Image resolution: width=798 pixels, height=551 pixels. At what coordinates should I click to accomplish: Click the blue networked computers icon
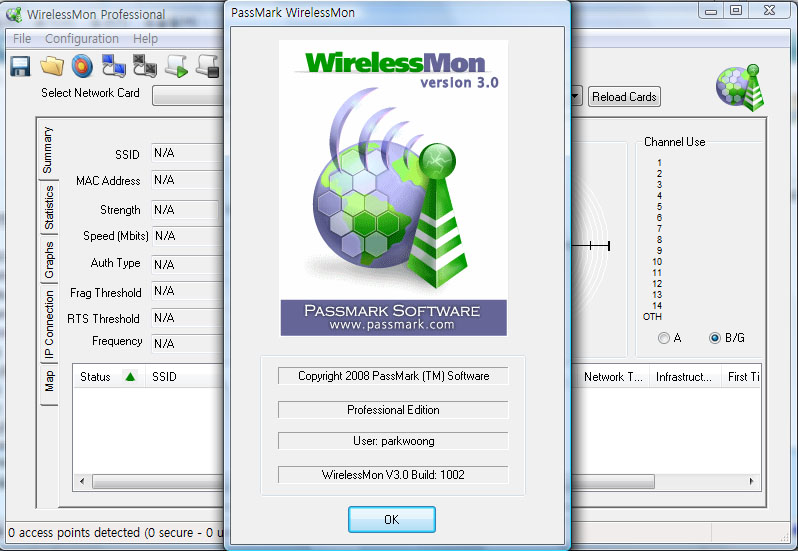(x=114, y=66)
